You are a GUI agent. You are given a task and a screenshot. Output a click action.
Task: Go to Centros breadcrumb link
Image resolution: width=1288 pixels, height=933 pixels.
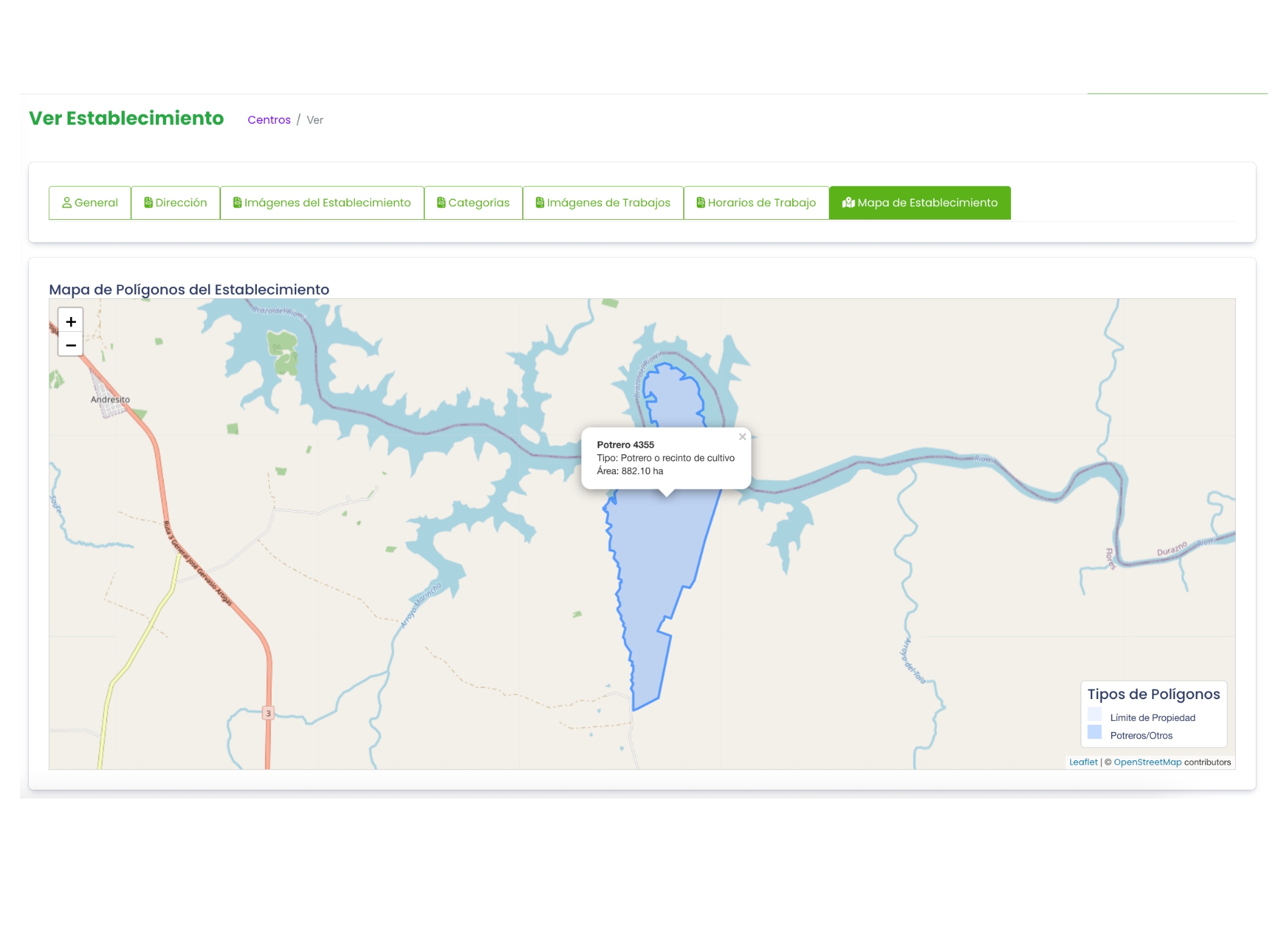(x=269, y=120)
